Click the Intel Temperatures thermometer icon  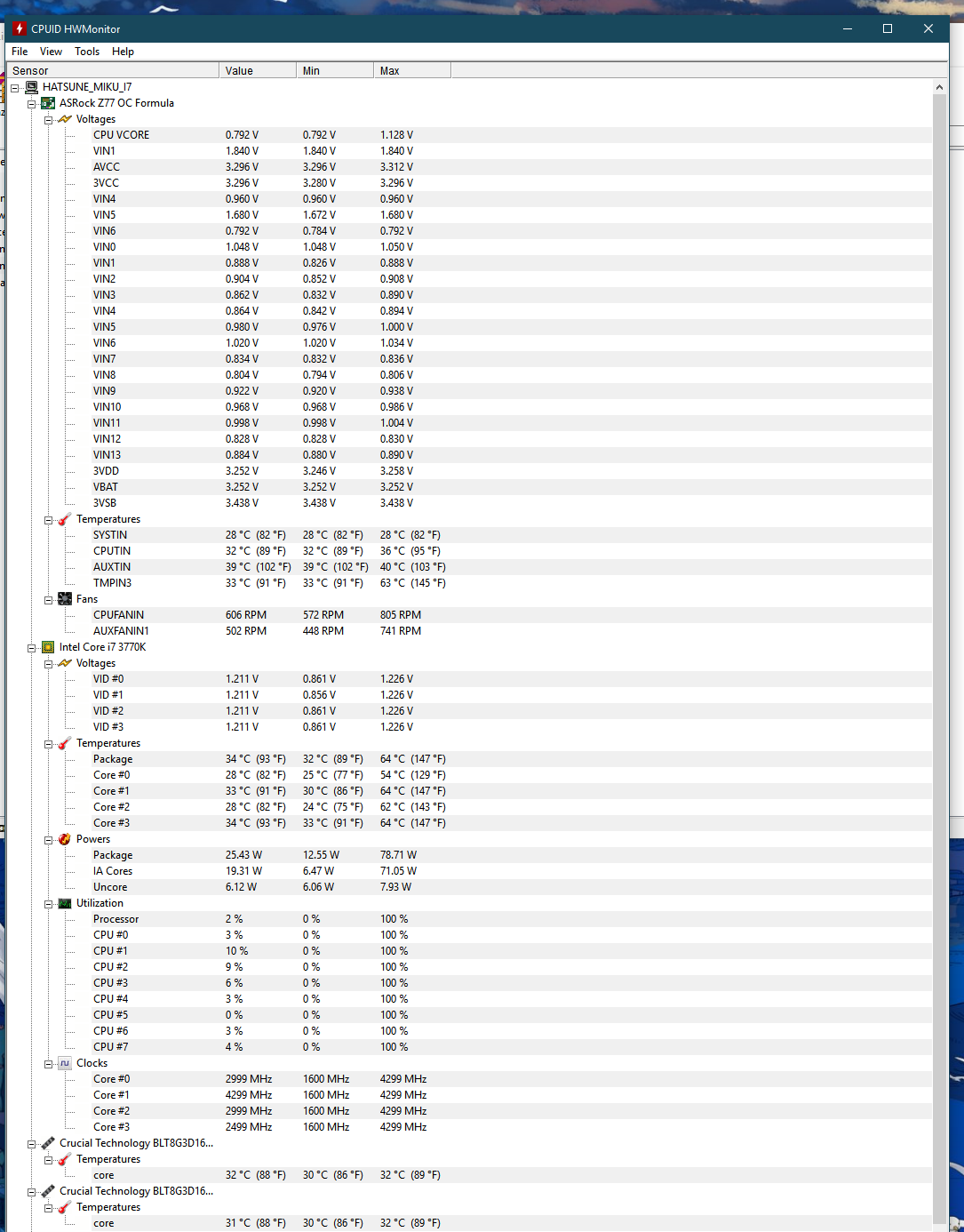tap(65, 743)
